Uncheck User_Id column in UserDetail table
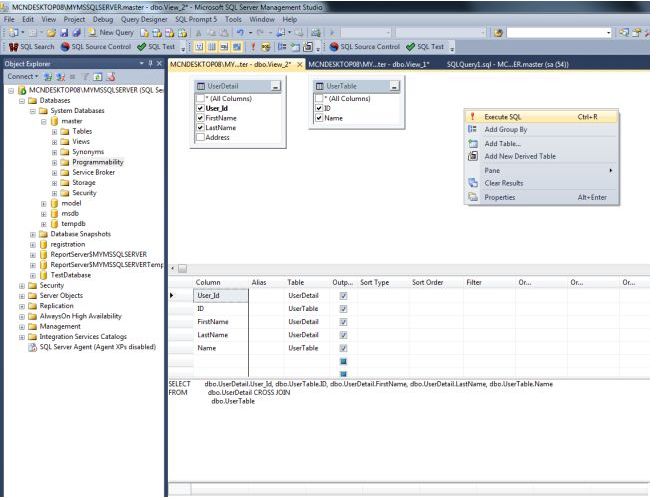The width and height of the screenshot is (656, 500). point(200,108)
